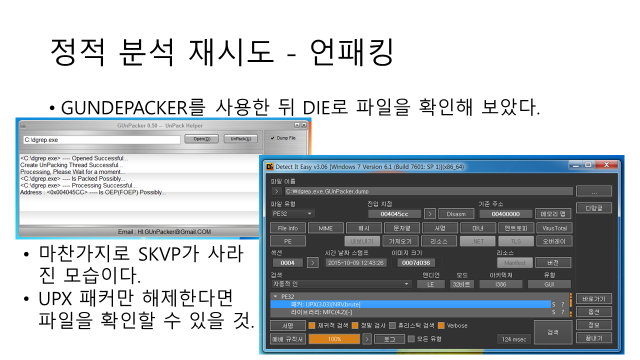Screen dimensions: 640x360
Task: Click the ? icon on the UPX packer row
Action: coord(562,304)
